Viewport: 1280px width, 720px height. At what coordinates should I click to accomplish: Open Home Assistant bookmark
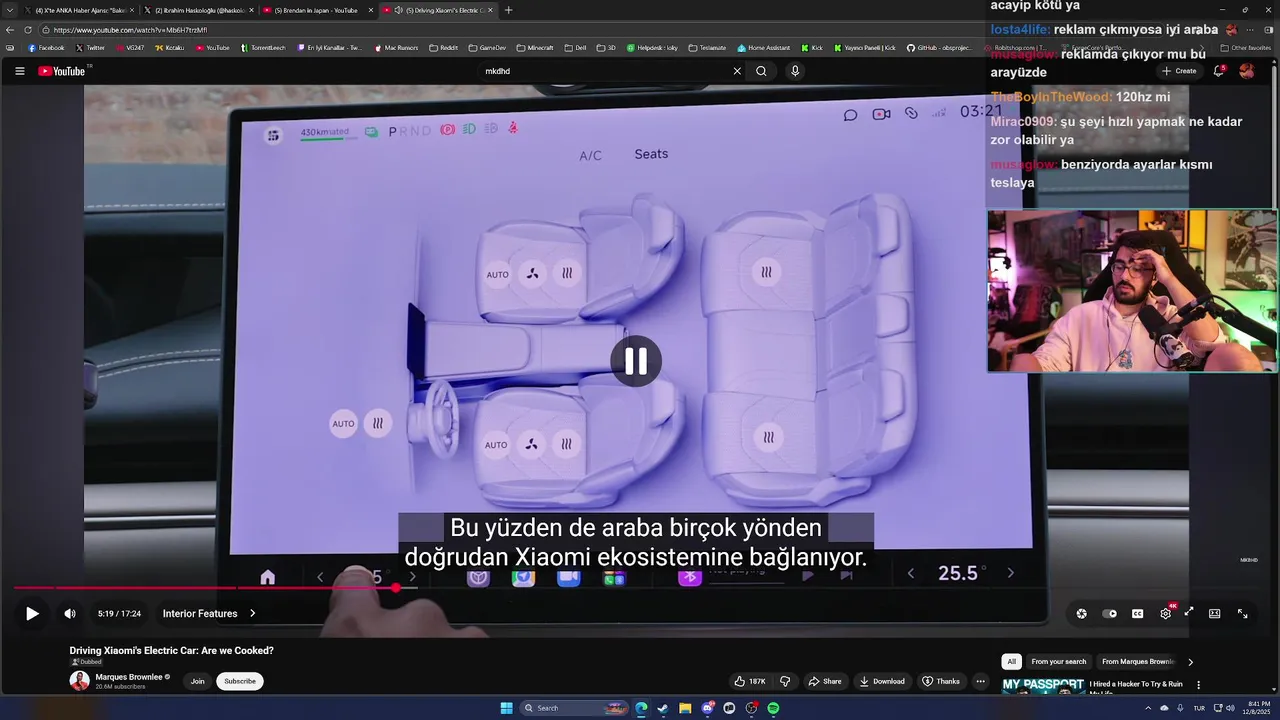pos(763,47)
